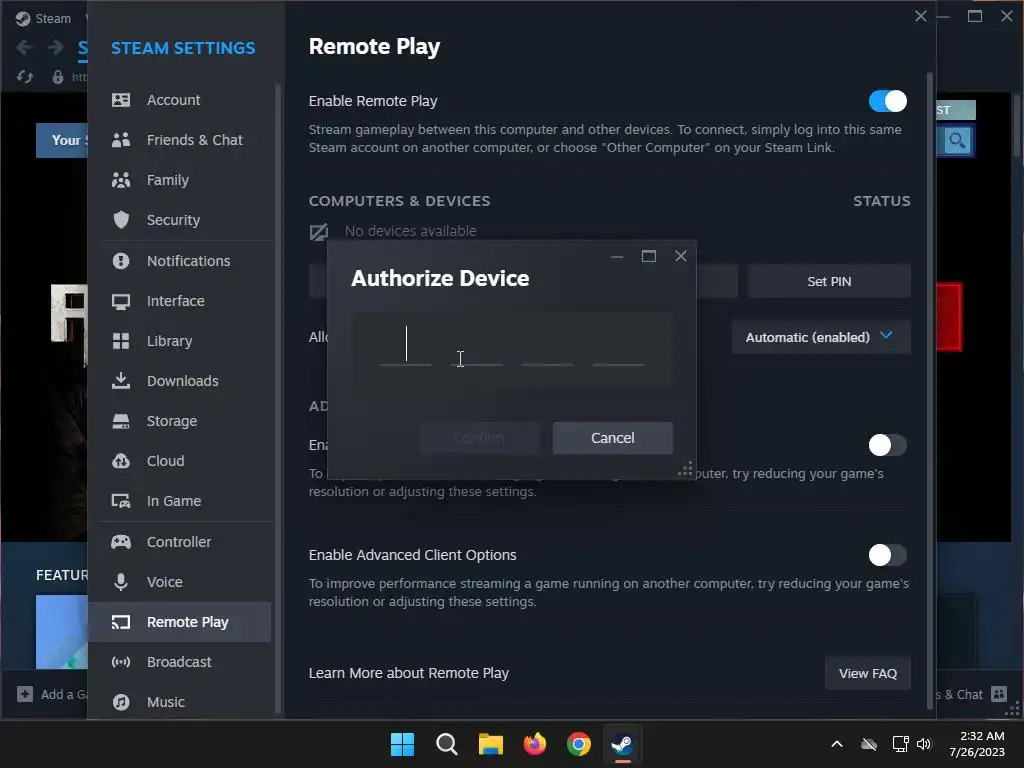Close the Steam Settings window

(921, 16)
